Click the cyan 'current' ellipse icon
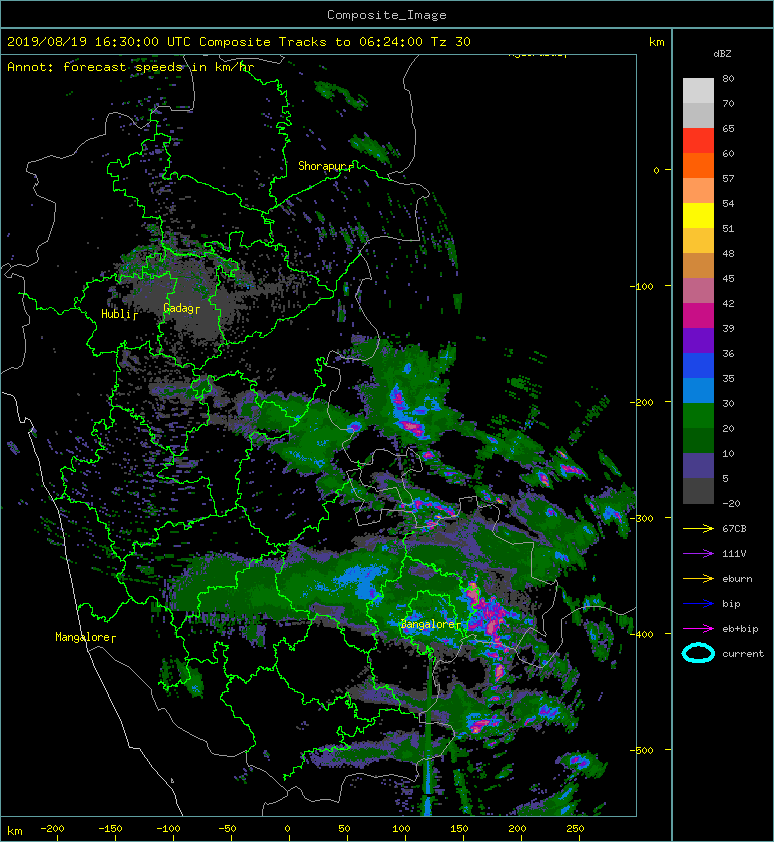The image size is (774, 842). [x=698, y=653]
